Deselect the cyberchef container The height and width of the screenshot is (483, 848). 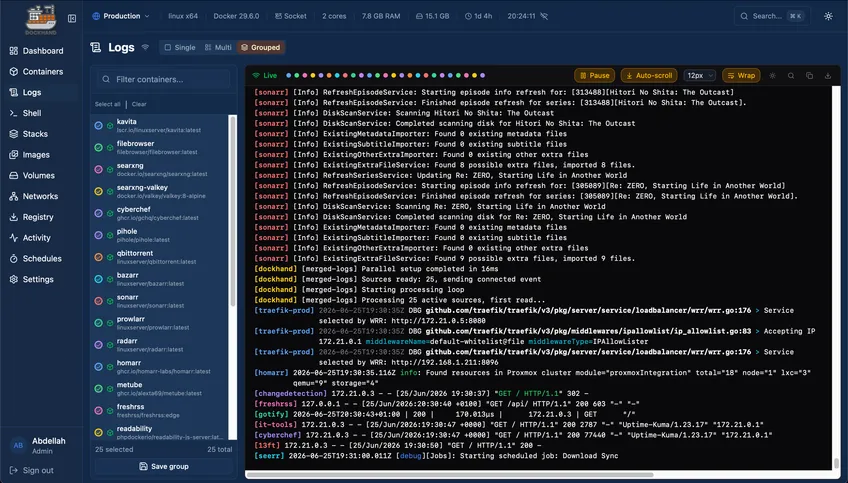click(x=98, y=213)
